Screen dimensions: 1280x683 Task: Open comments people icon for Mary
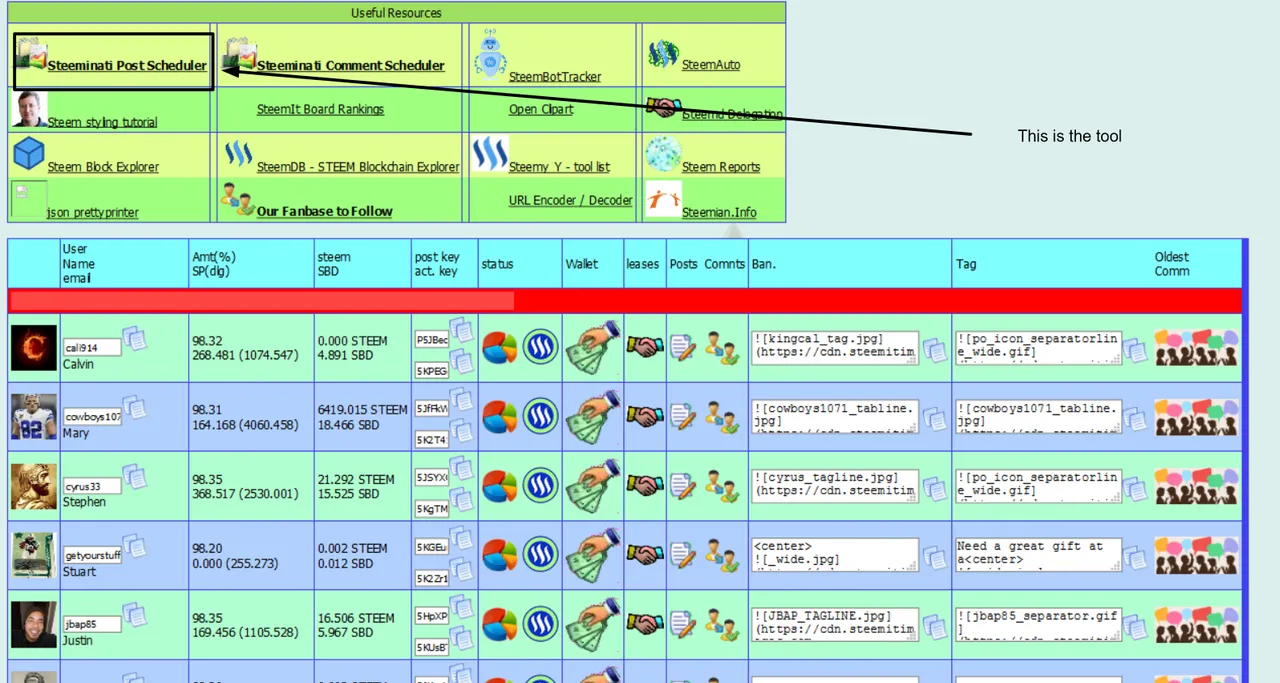[x=722, y=416]
